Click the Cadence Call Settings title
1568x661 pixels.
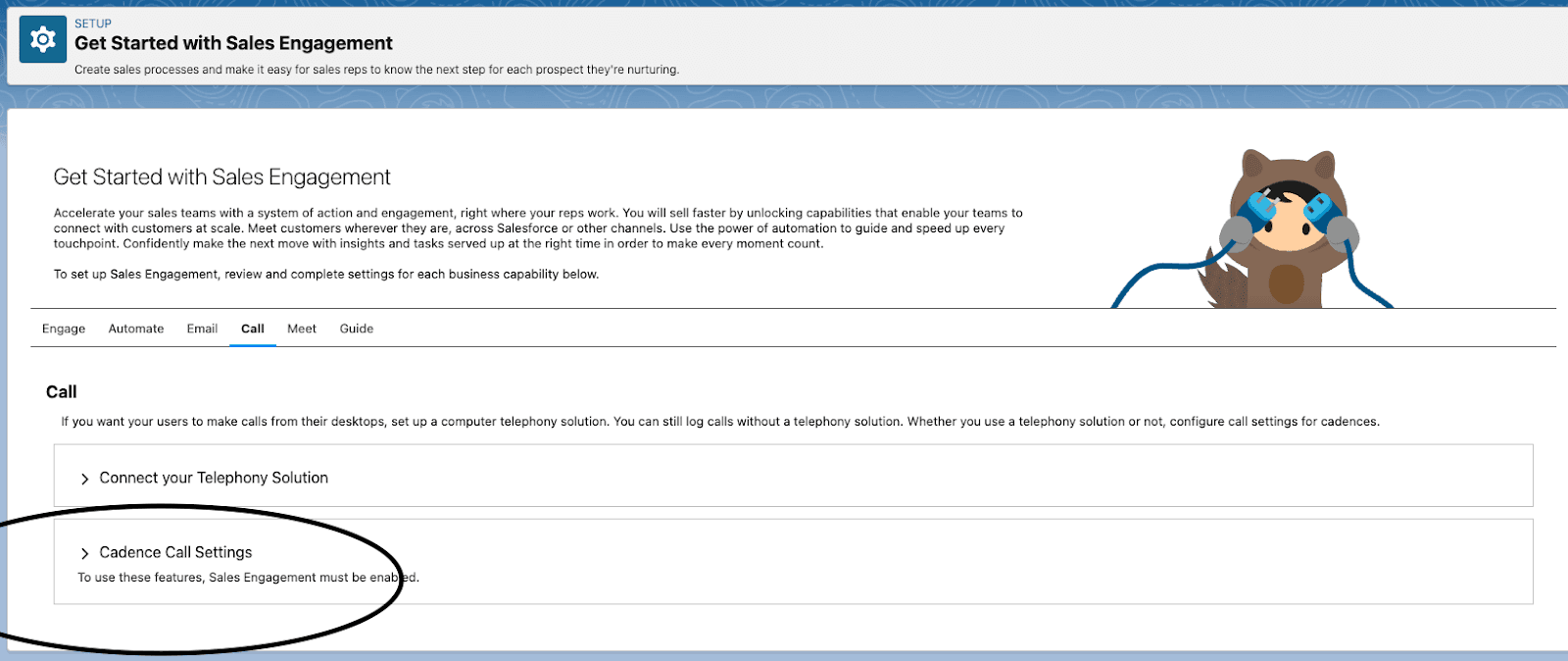coord(175,552)
